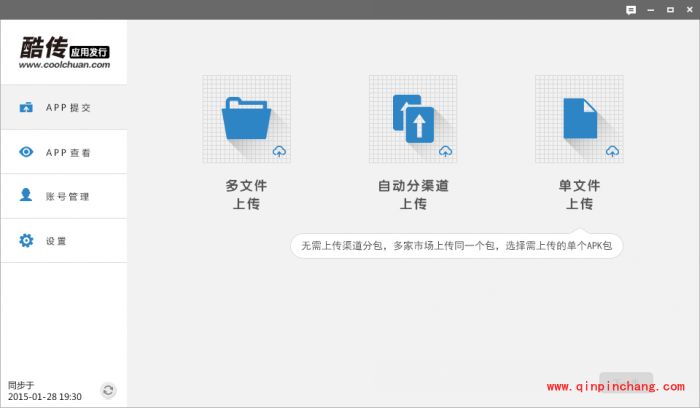
Task: Click the 酷传 coolchuan.com logo
Action: [x=63, y=52]
